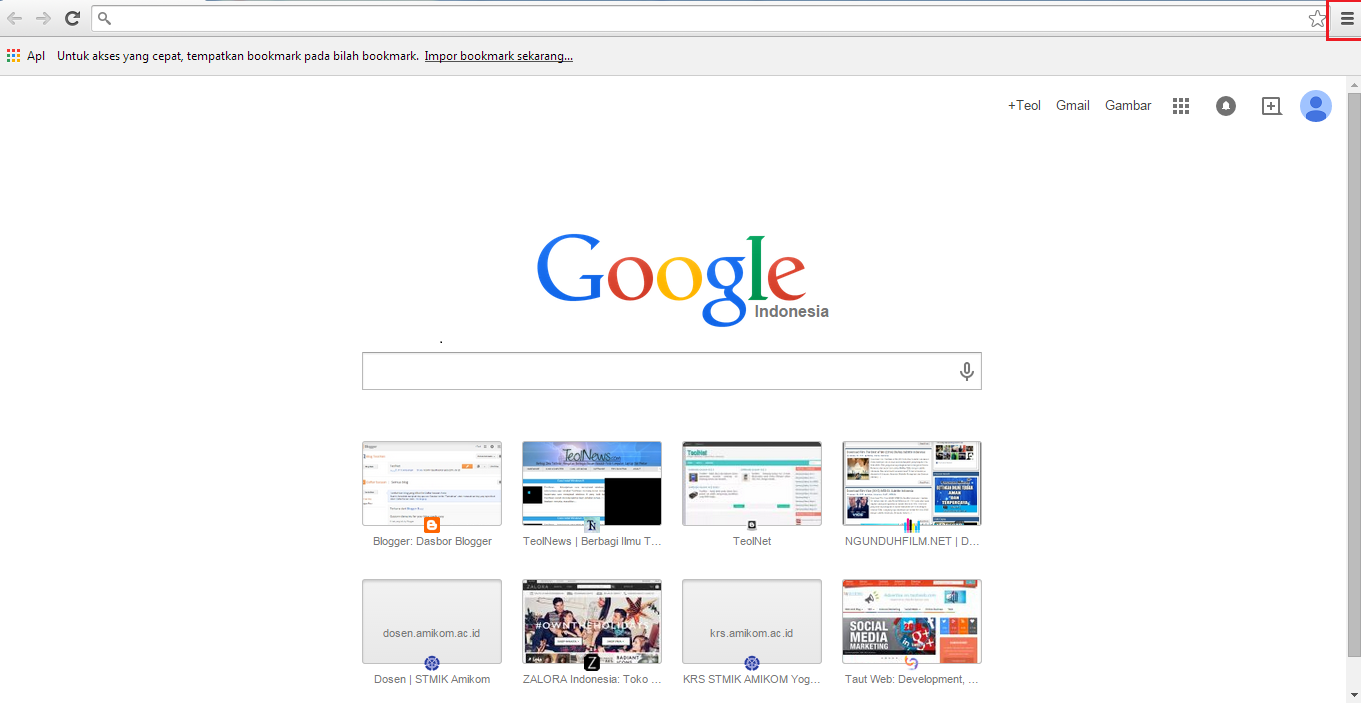Click the scrollbar down arrow

tap(1353, 694)
